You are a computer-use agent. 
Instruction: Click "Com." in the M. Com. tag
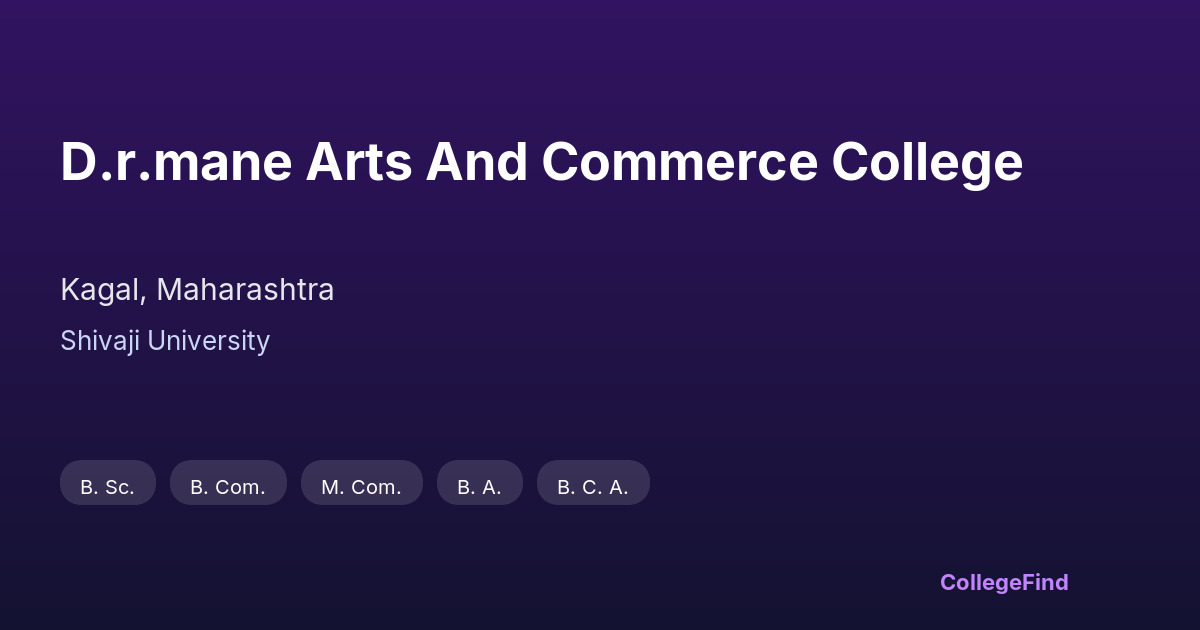(x=376, y=487)
